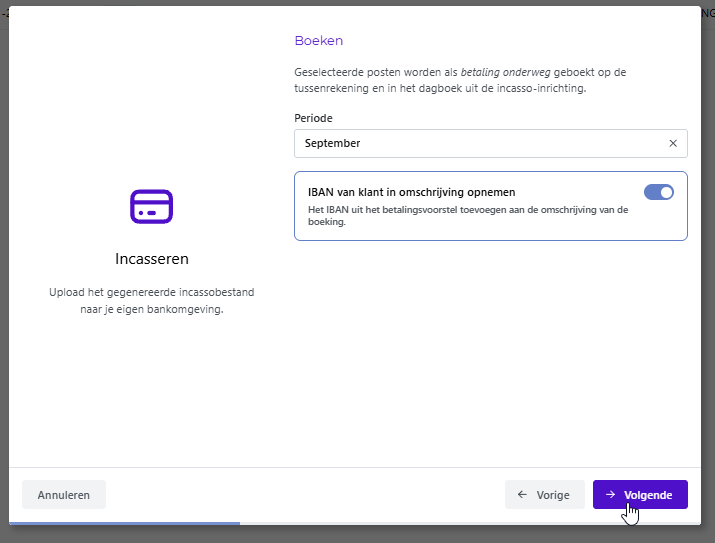The width and height of the screenshot is (715, 543).
Task: Click the 'Upload het gegenereerde incassobestand' description
Action: coord(152,300)
